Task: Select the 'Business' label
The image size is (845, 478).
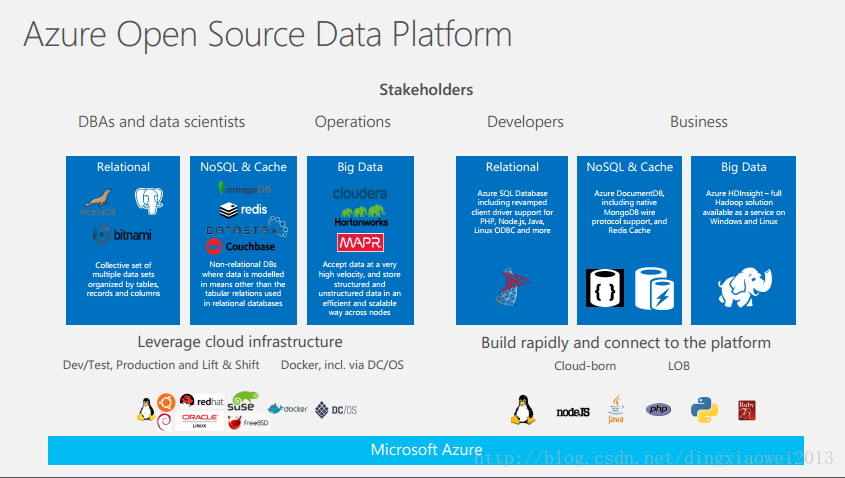Action: [699, 122]
